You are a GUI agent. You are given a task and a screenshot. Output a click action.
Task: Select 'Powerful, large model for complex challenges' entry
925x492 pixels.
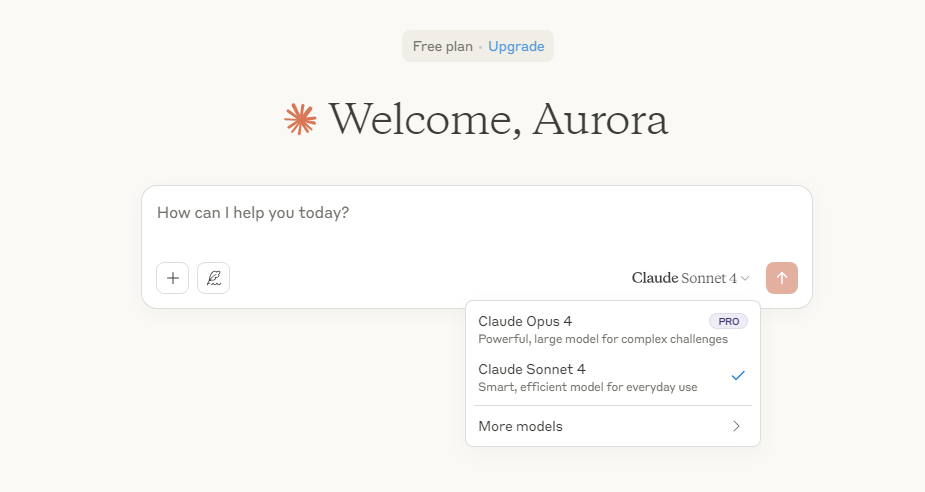[x=603, y=339]
